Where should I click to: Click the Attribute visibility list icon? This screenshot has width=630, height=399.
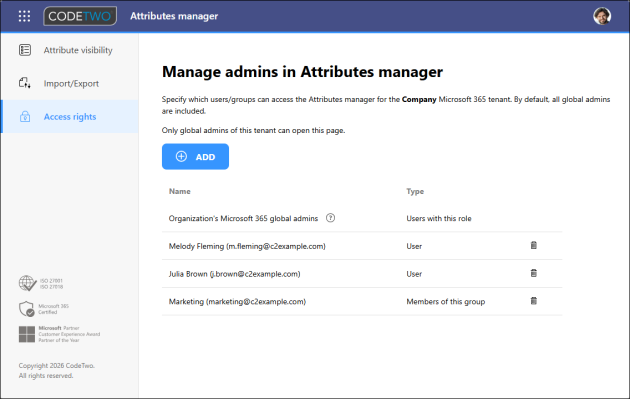[25, 50]
